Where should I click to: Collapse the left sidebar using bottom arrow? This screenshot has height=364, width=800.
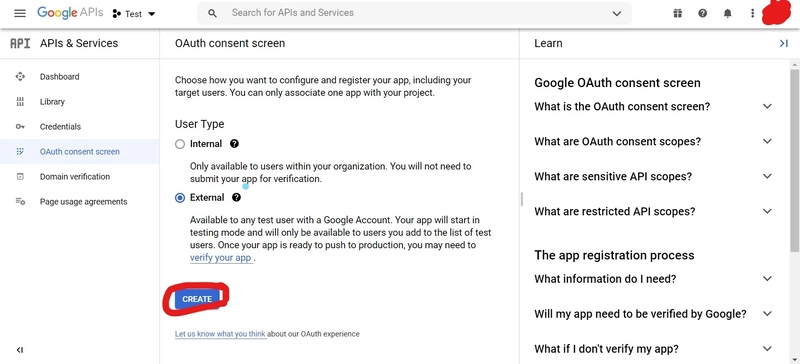(20, 350)
